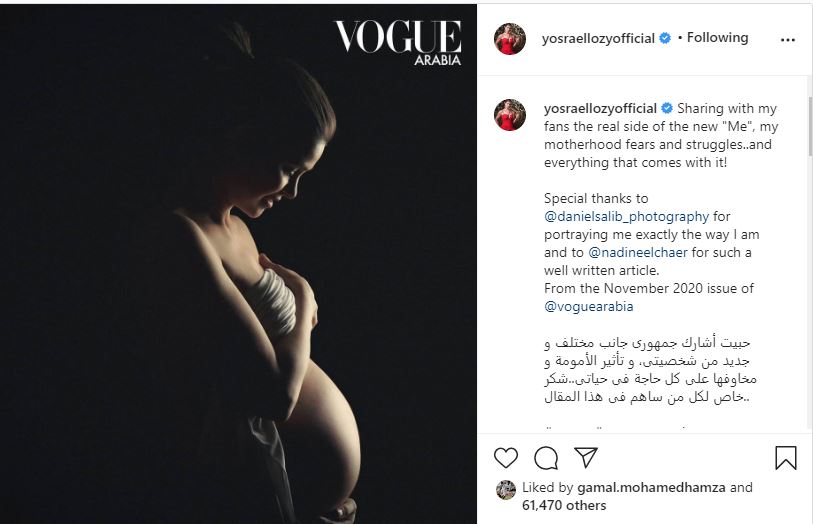
Task: Open the @voguearabia mention link
Action: 588,306
